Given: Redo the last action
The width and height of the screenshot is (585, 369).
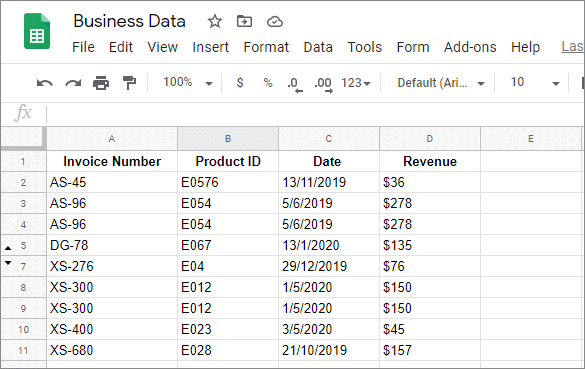Looking at the screenshot, I should (73, 82).
